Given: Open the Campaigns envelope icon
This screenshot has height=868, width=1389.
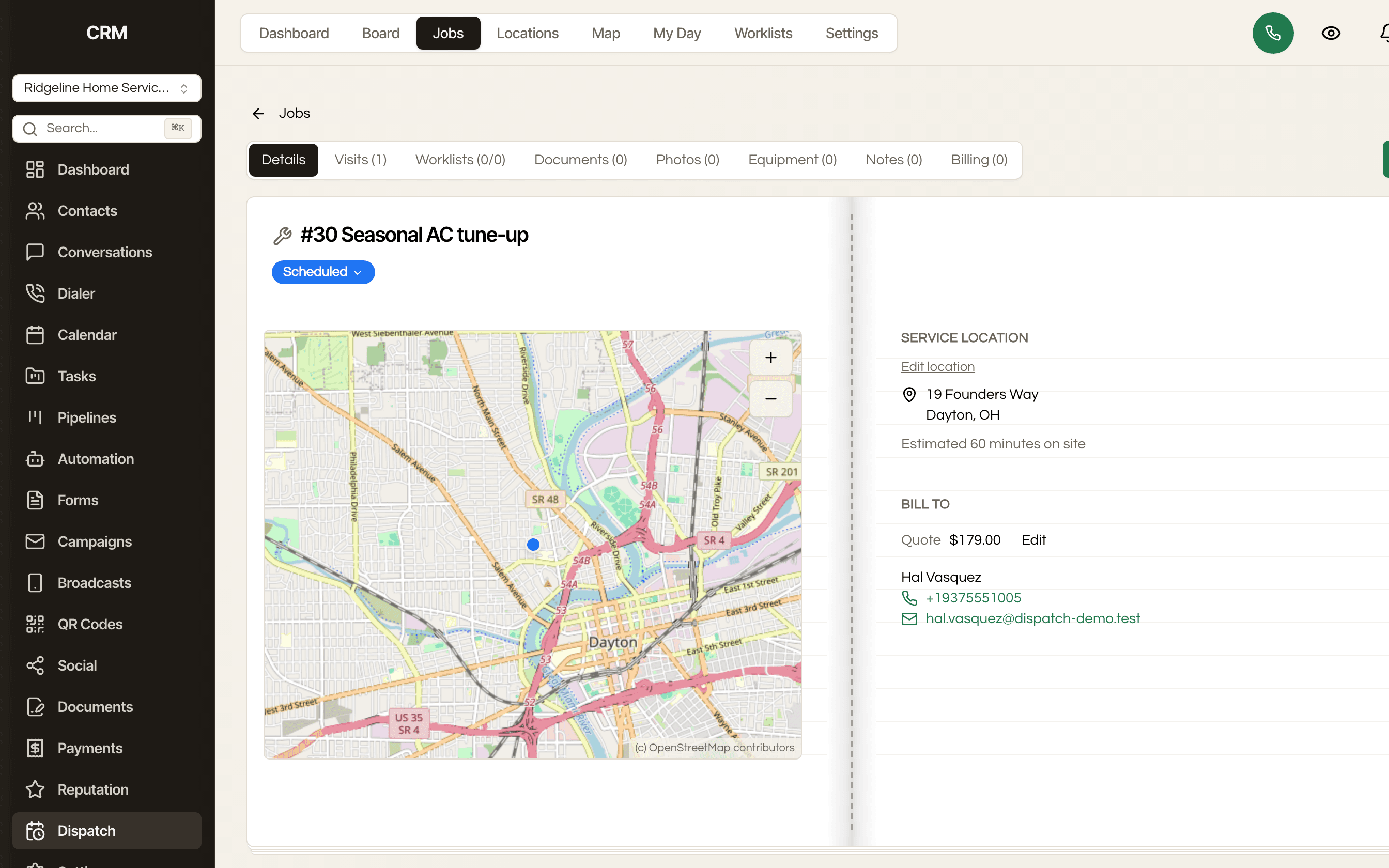Looking at the screenshot, I should click(35, 541).
